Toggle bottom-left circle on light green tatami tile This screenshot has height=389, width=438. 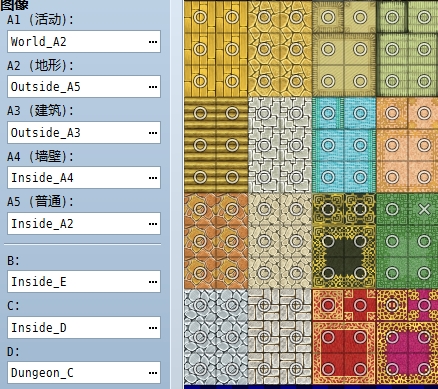(x=392, y=81)
